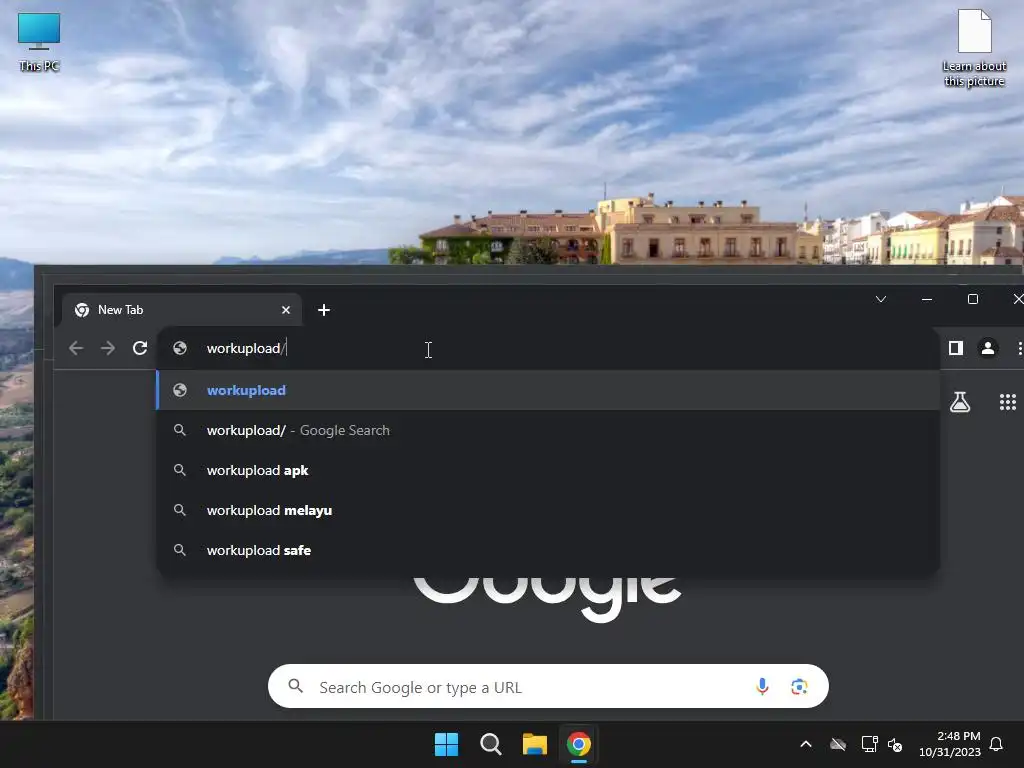1024x768 pixels.
Task: Maximize the Chrome window
Action: coord(972,299)
